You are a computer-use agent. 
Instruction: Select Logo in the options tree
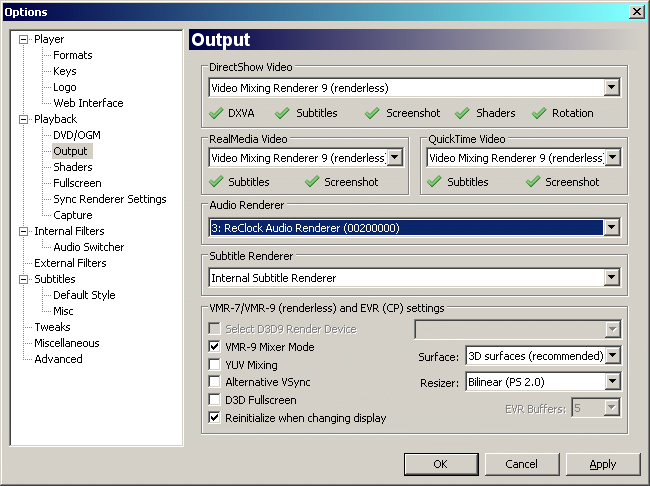tap(65, 87)
